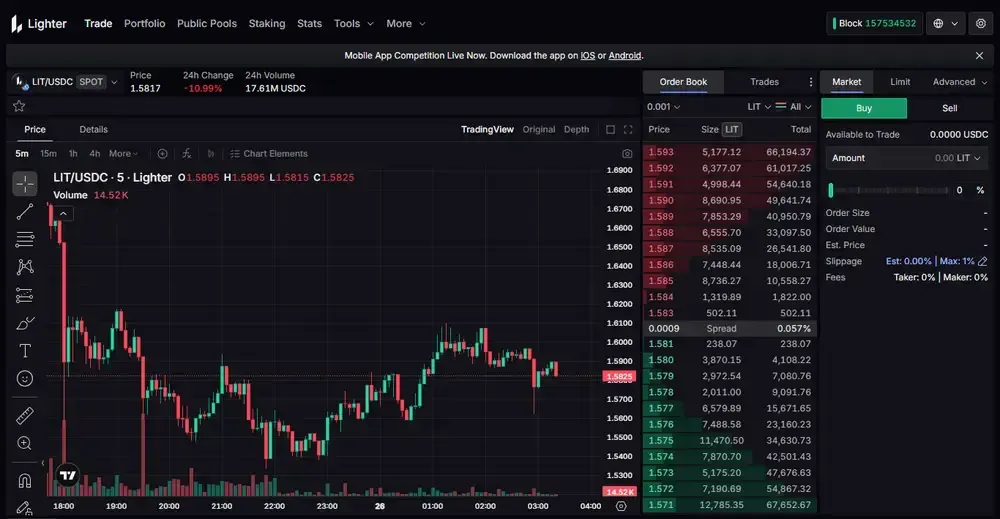Image resolution: width=1000 pixels, height=519 pixels.
Task: Switch to the Trades tab
Action: coord(764,82)
